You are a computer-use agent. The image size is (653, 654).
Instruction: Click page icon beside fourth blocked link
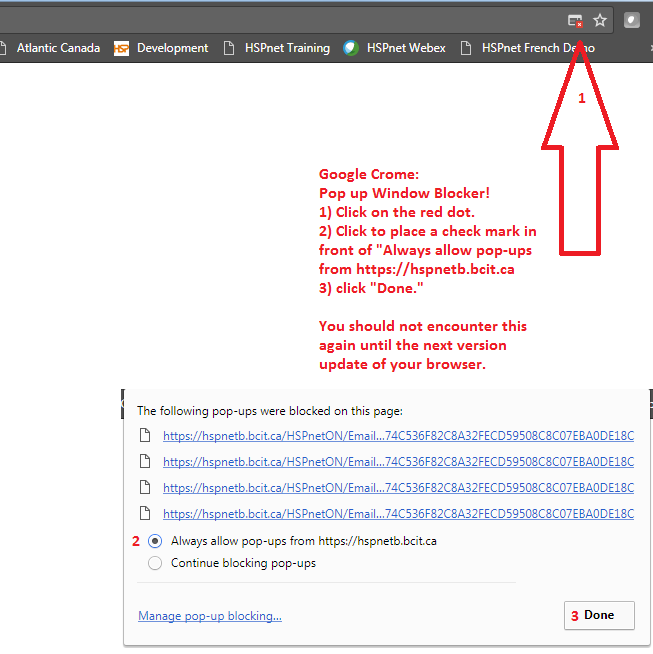coord(145,513)
